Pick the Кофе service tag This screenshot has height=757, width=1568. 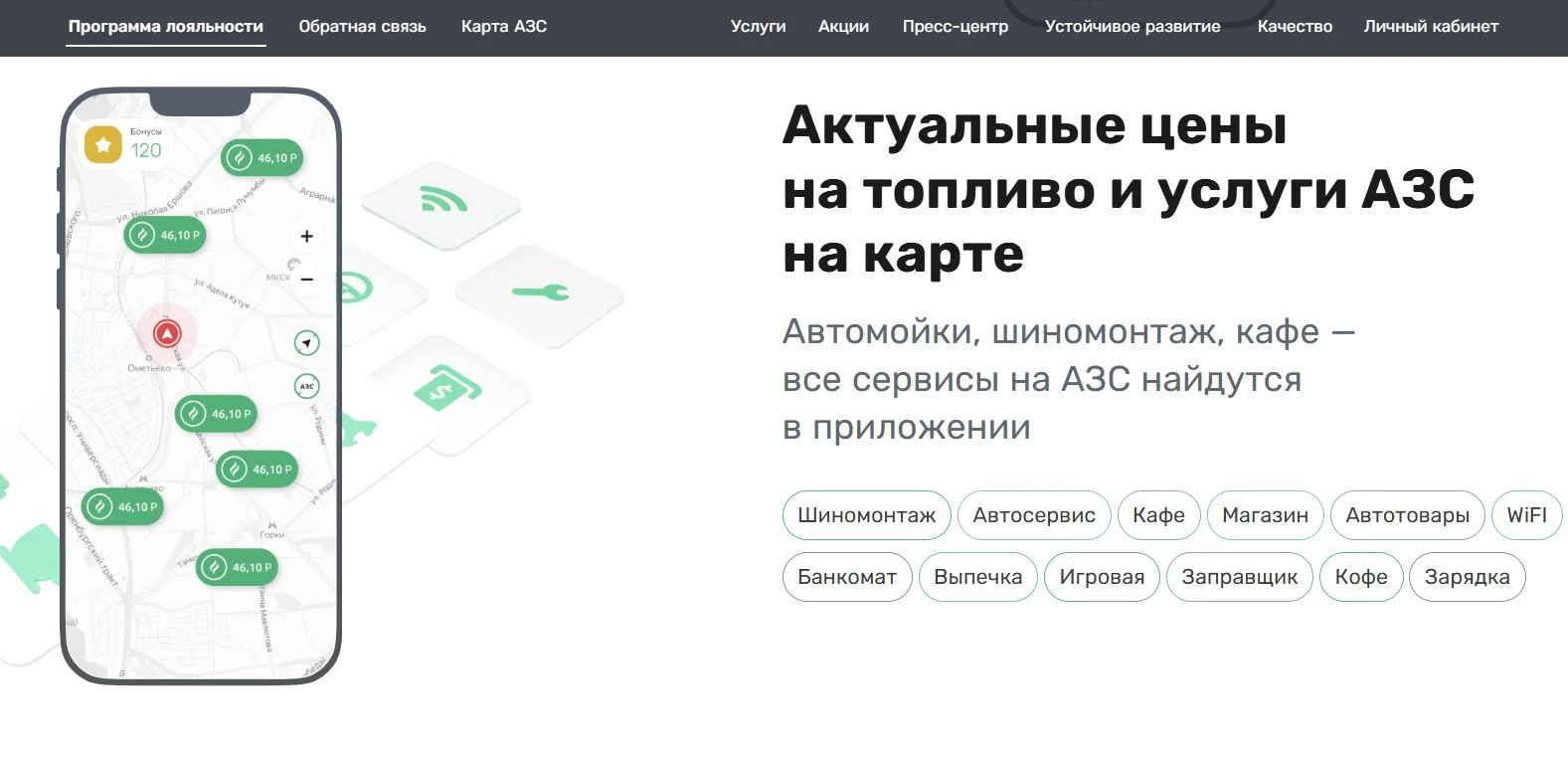pyautogui.click(x=1361, y=577)
